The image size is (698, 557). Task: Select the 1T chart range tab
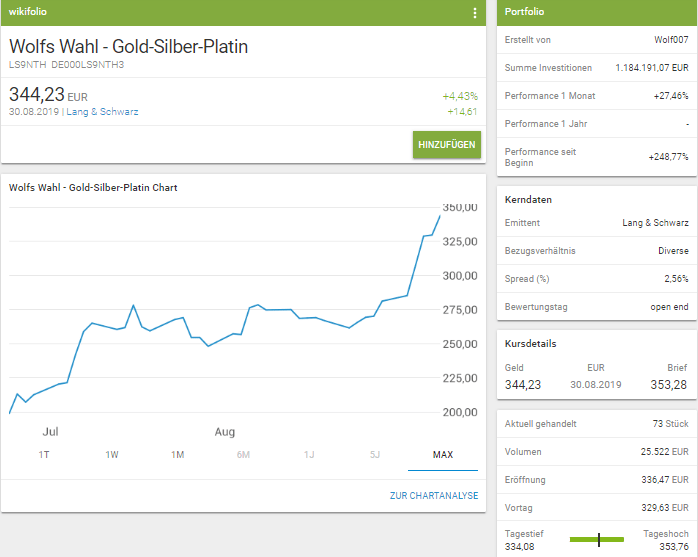click(x=44, y=455)
